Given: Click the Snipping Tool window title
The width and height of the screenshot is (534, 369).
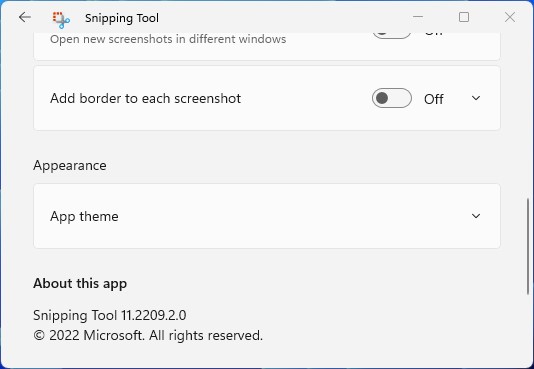Looking at the screenshot, I should [x=122, y=18].
